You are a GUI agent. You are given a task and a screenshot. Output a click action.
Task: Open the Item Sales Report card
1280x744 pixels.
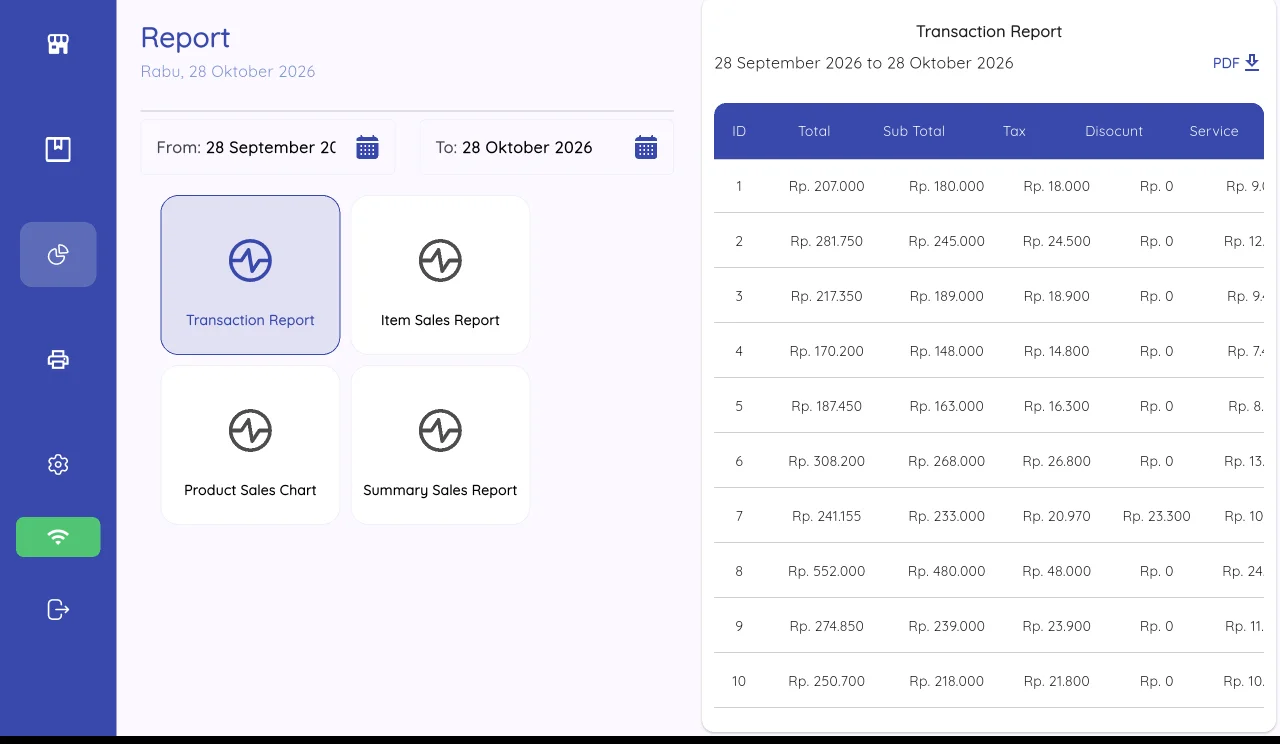point(440,275)
